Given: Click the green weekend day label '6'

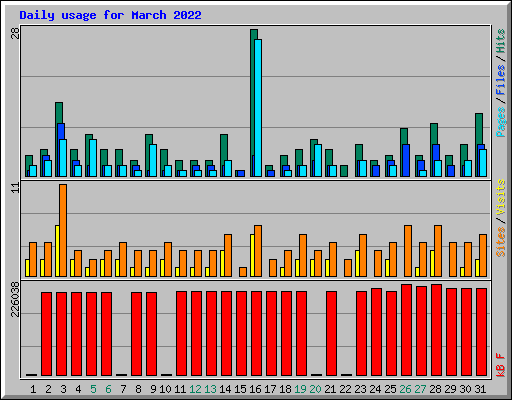Looking at the screenshot, I should pos(108,389).
